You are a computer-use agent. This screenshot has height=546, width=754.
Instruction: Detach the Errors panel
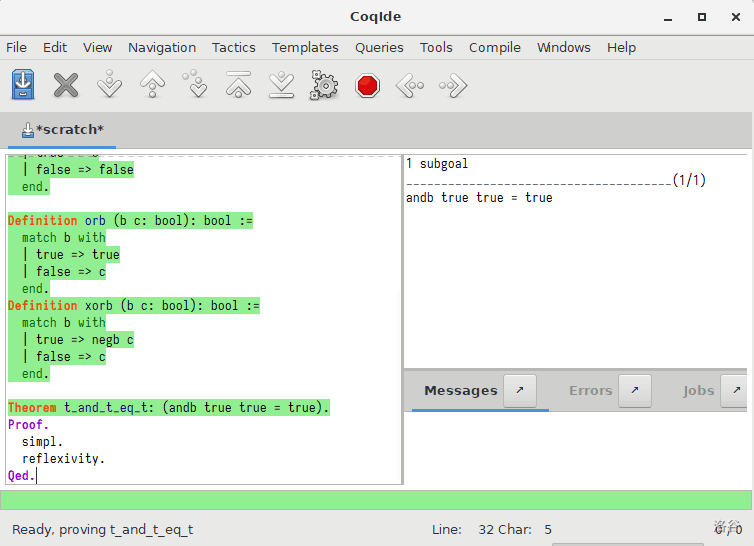point(635,391)
